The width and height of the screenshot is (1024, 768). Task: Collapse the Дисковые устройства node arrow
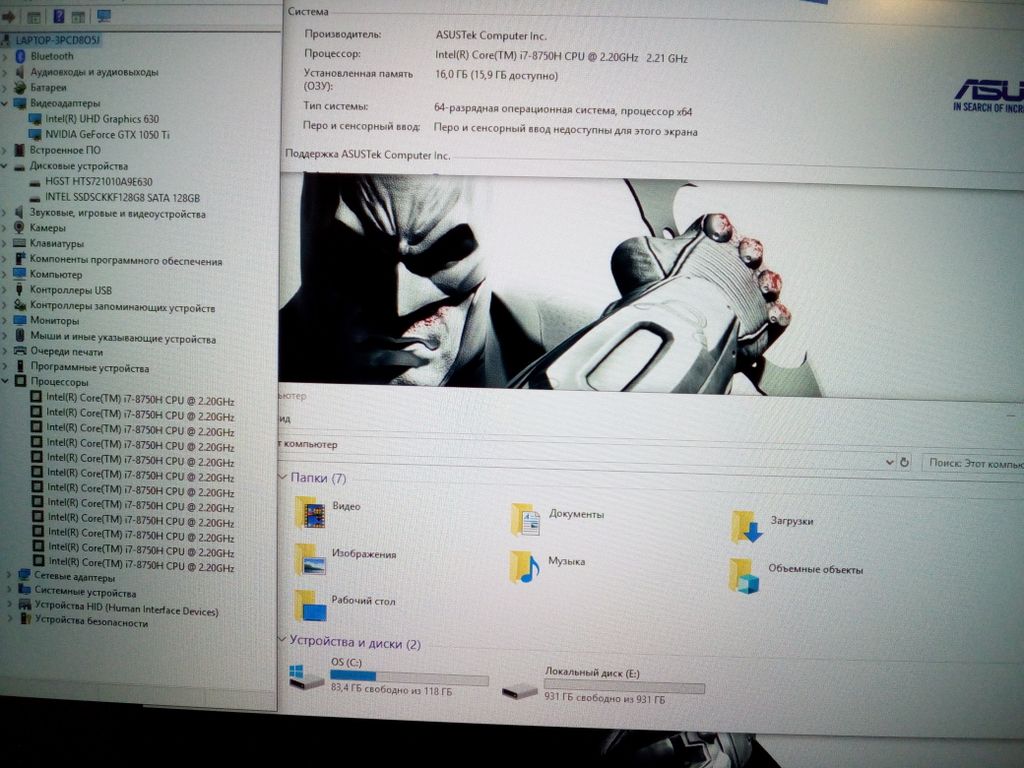coord(5,166)
